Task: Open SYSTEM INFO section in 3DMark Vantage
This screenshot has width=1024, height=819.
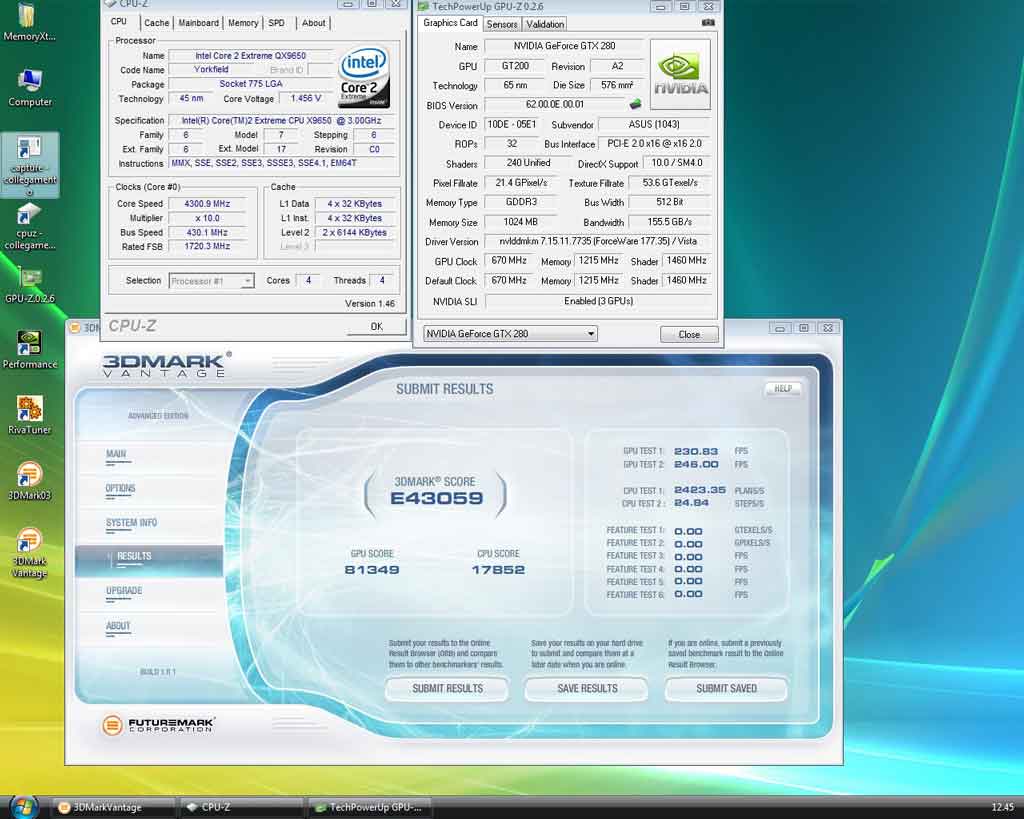Action: (x=131, y=523)
